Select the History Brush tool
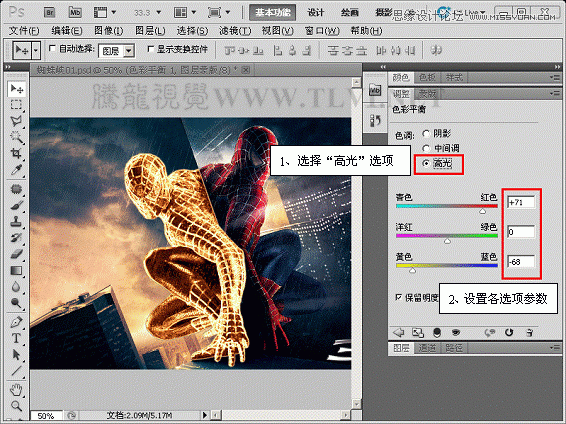Screen dimensions: 566x424 pyautogui.click(x=16, y=238)
